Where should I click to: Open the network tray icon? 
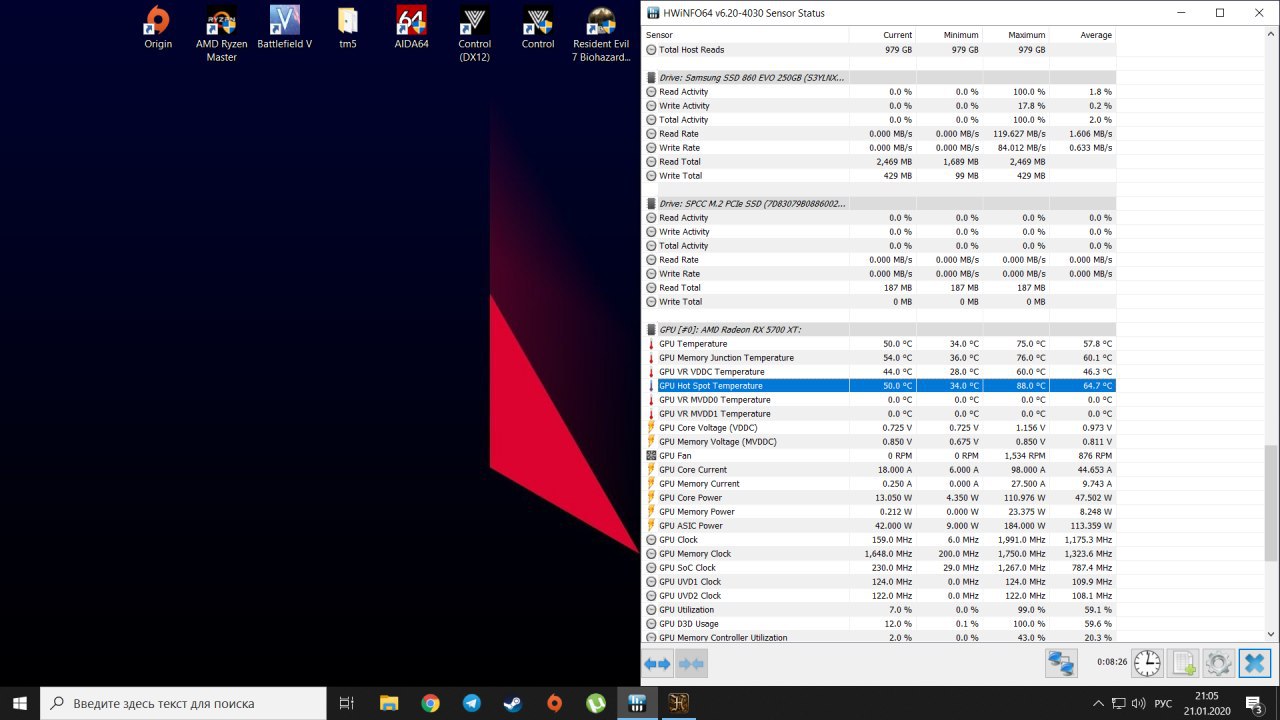pos(1119,703)
